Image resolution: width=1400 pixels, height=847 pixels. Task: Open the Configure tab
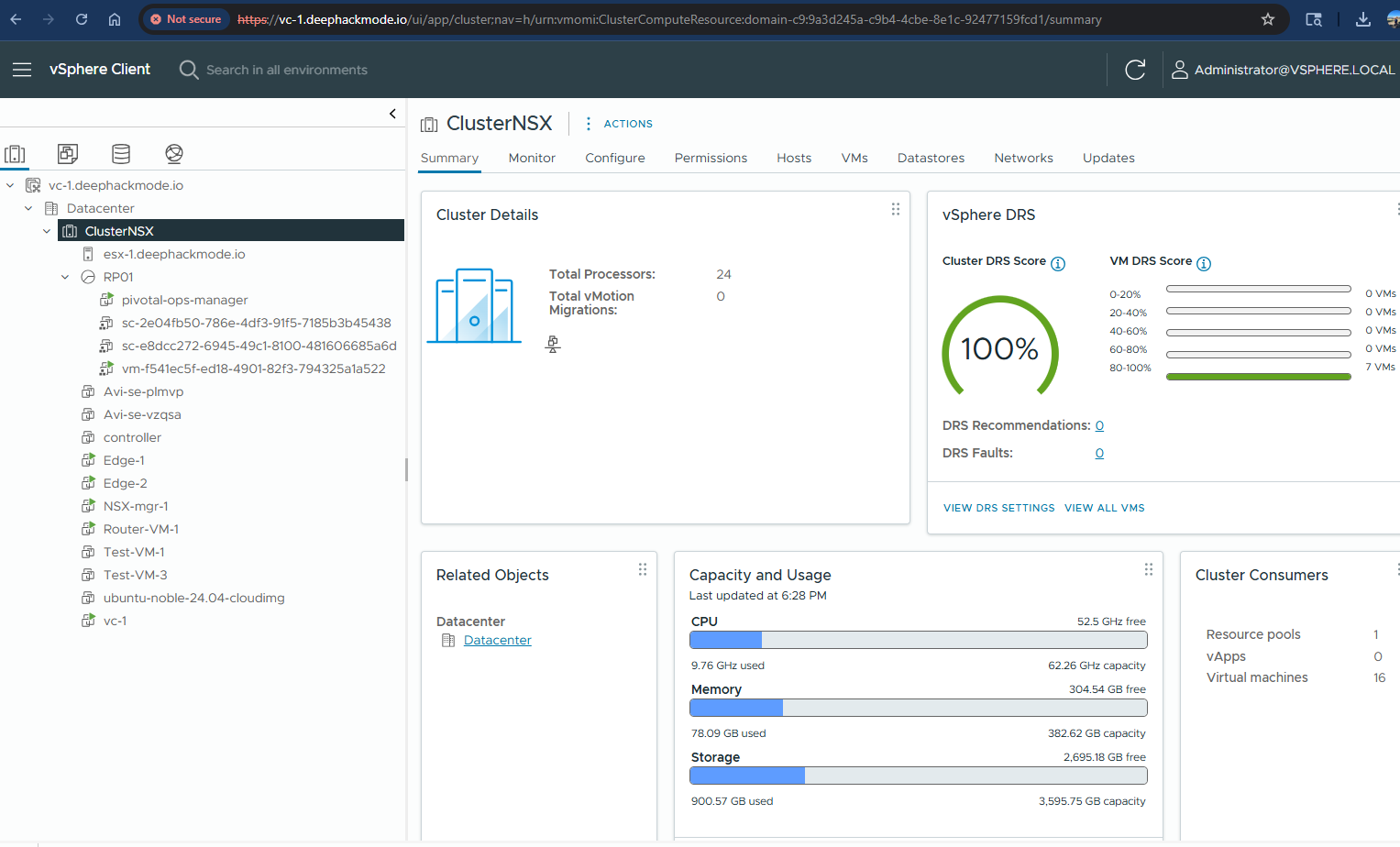pos(615,158)
